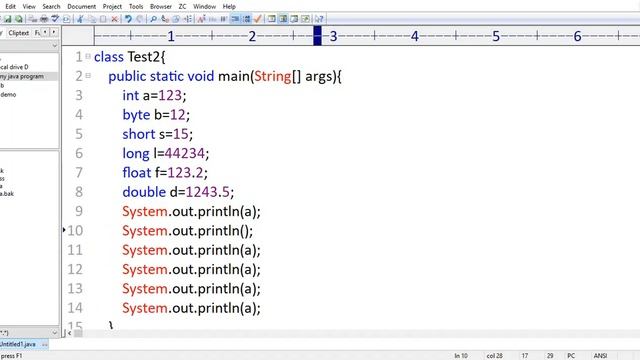Image resolution: width=640 pixels, height=360 pixels.
Task: Click the 'ln 10' status bar entry
Action: pyautogui.click(x=461, y=356)
